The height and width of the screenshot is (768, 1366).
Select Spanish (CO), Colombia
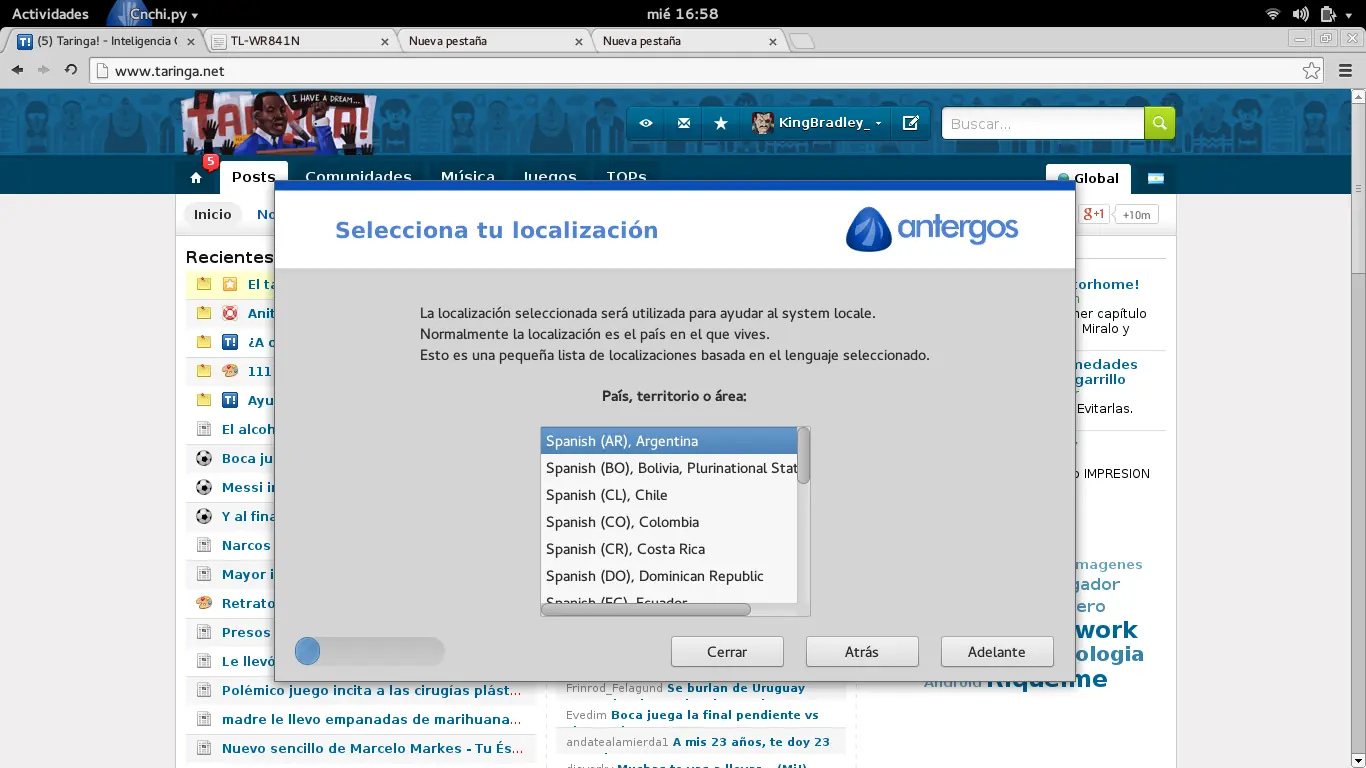pos(669,522)
